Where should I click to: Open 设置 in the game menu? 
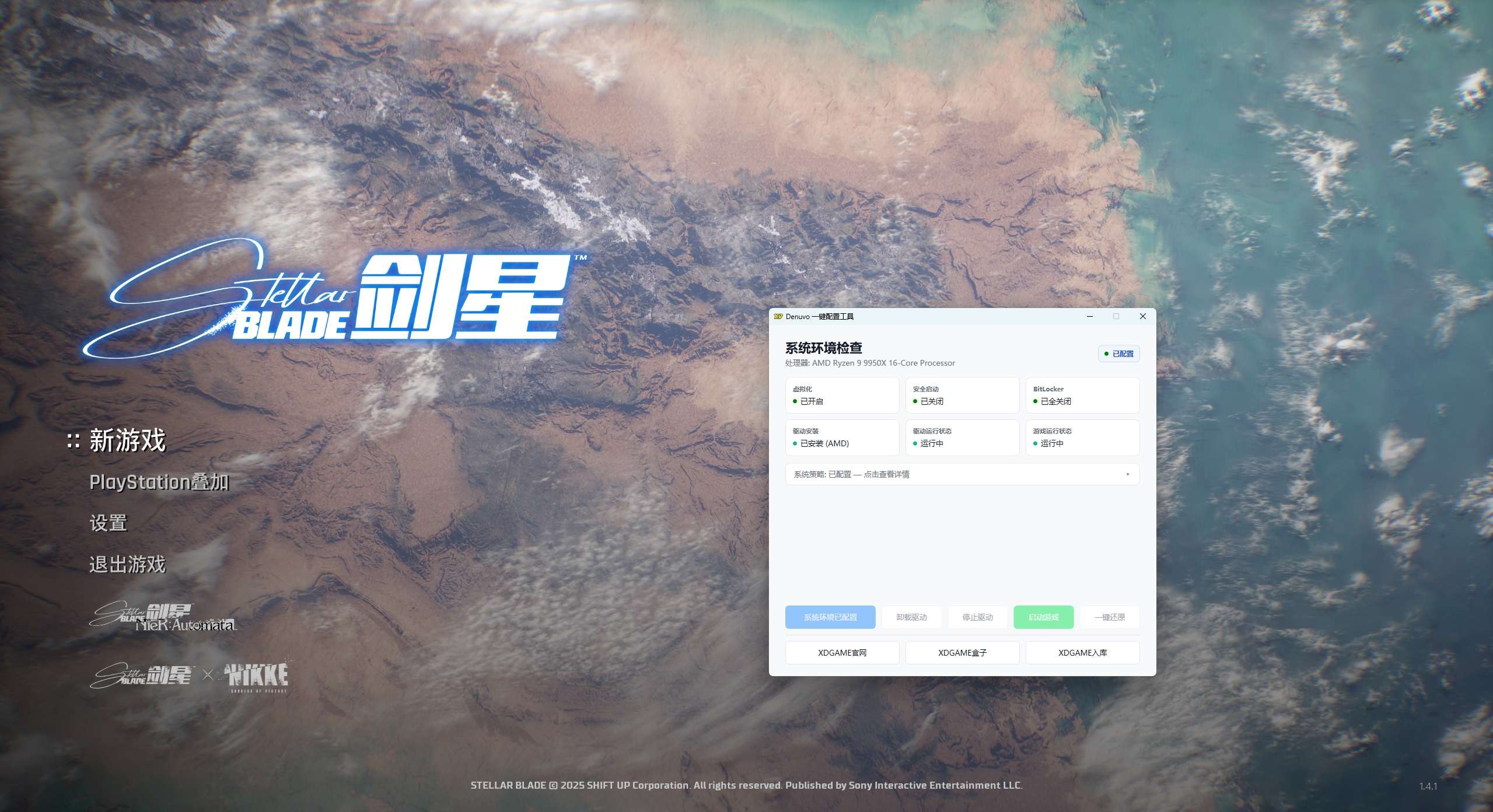point(108,523)
